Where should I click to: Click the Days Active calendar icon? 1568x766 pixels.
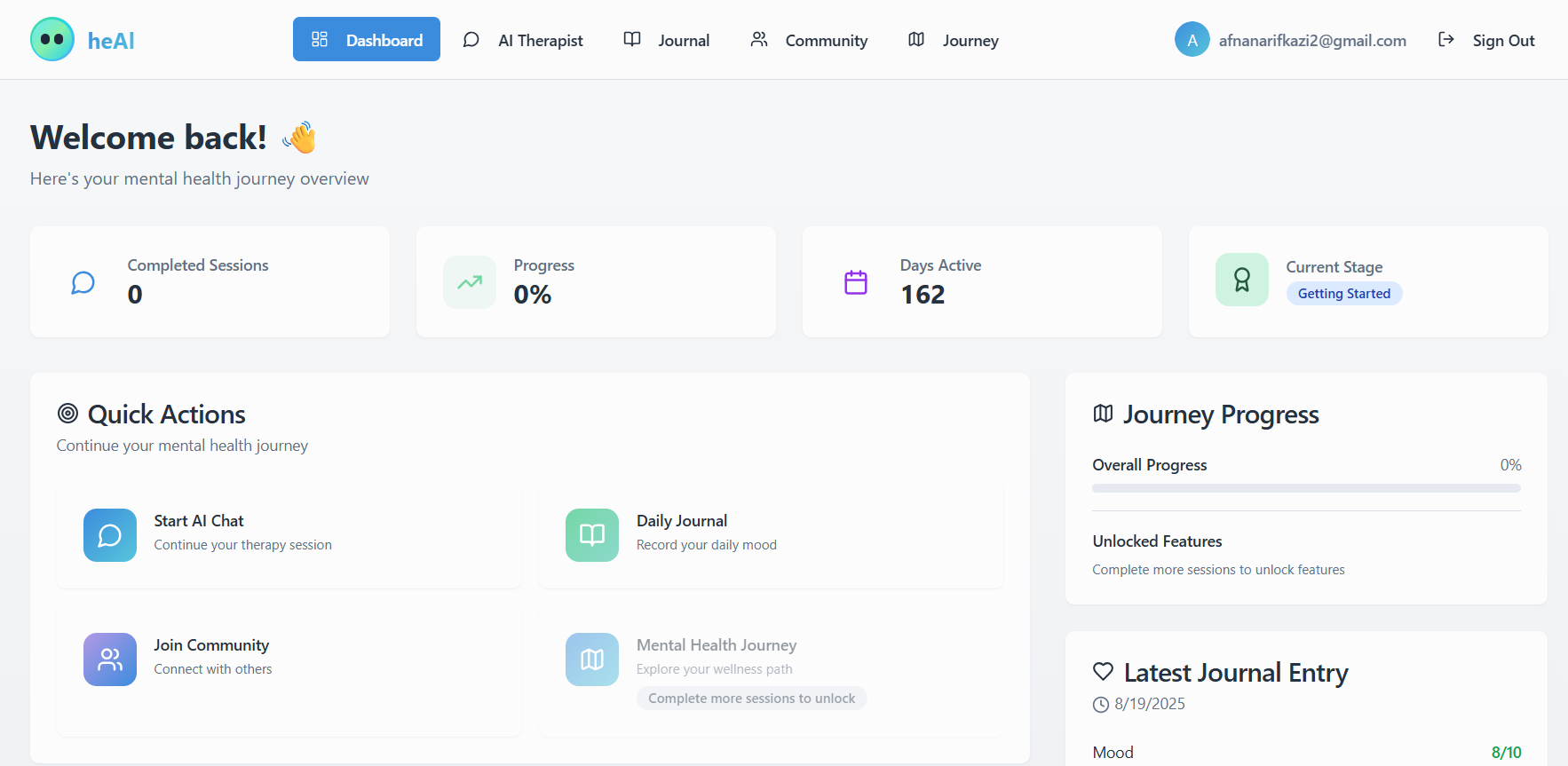click(x=856, y=282)
